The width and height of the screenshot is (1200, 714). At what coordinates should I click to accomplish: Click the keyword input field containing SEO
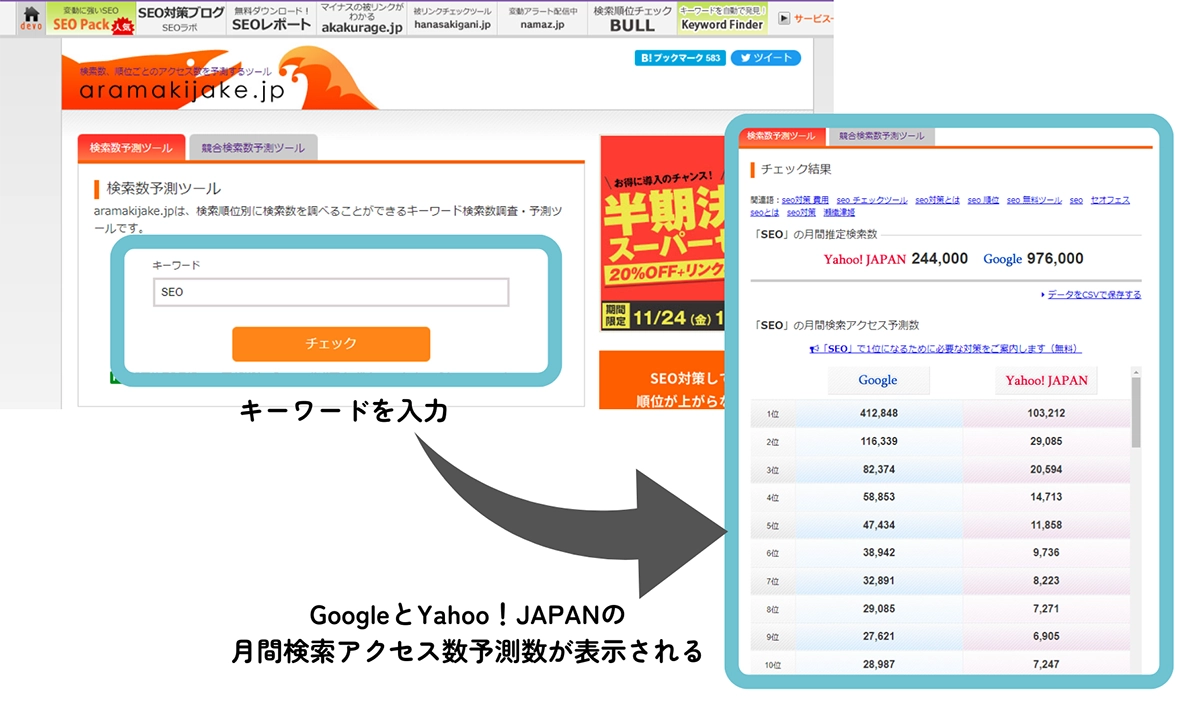point(330,292)
